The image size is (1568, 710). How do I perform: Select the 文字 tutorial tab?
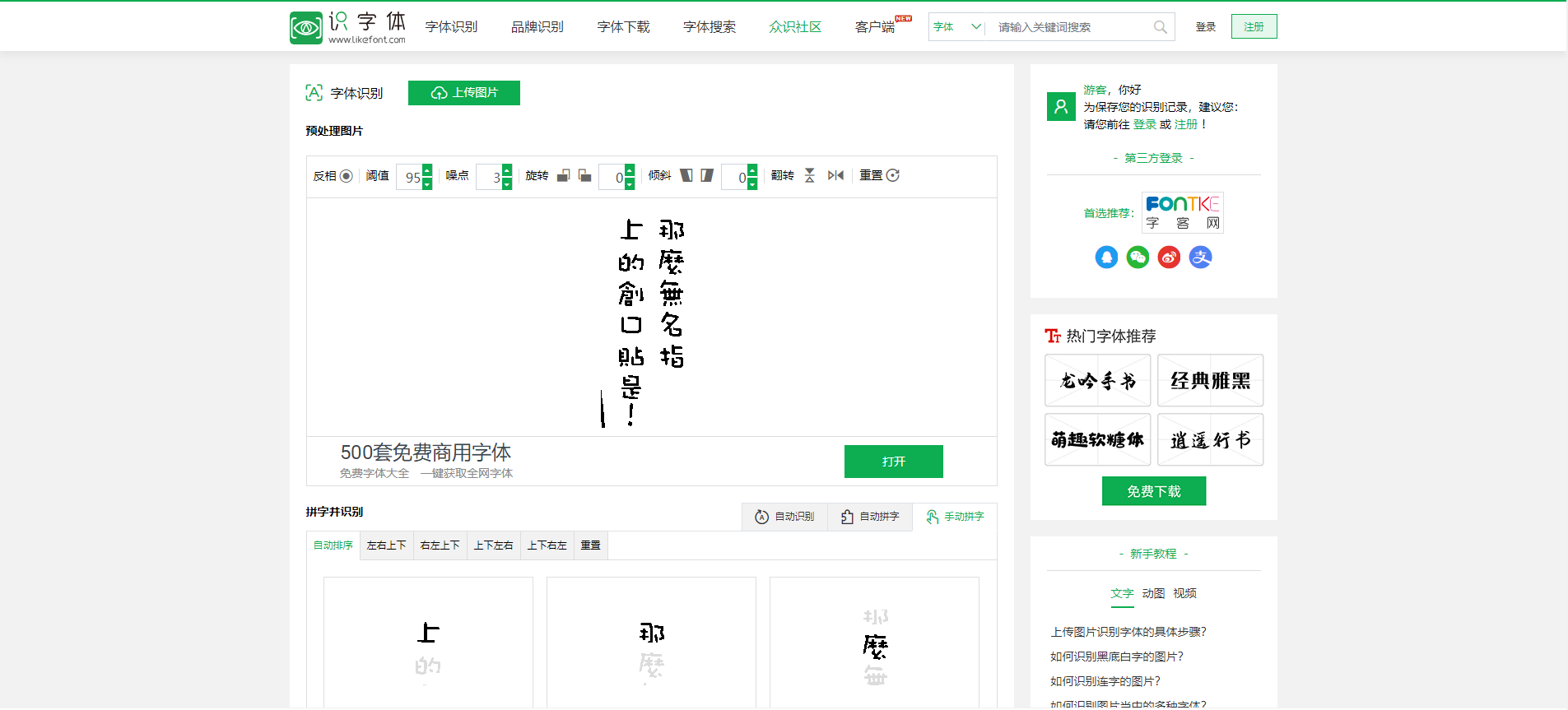tap(1122, 593)
